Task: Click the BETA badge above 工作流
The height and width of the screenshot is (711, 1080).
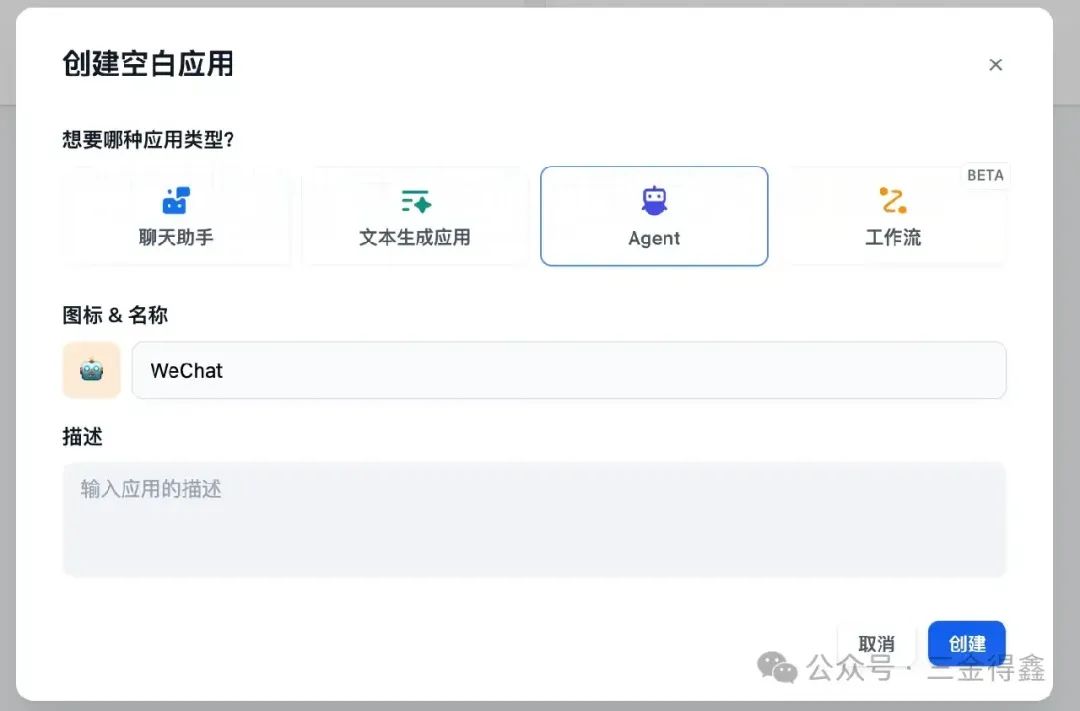Action: (986, 175)
